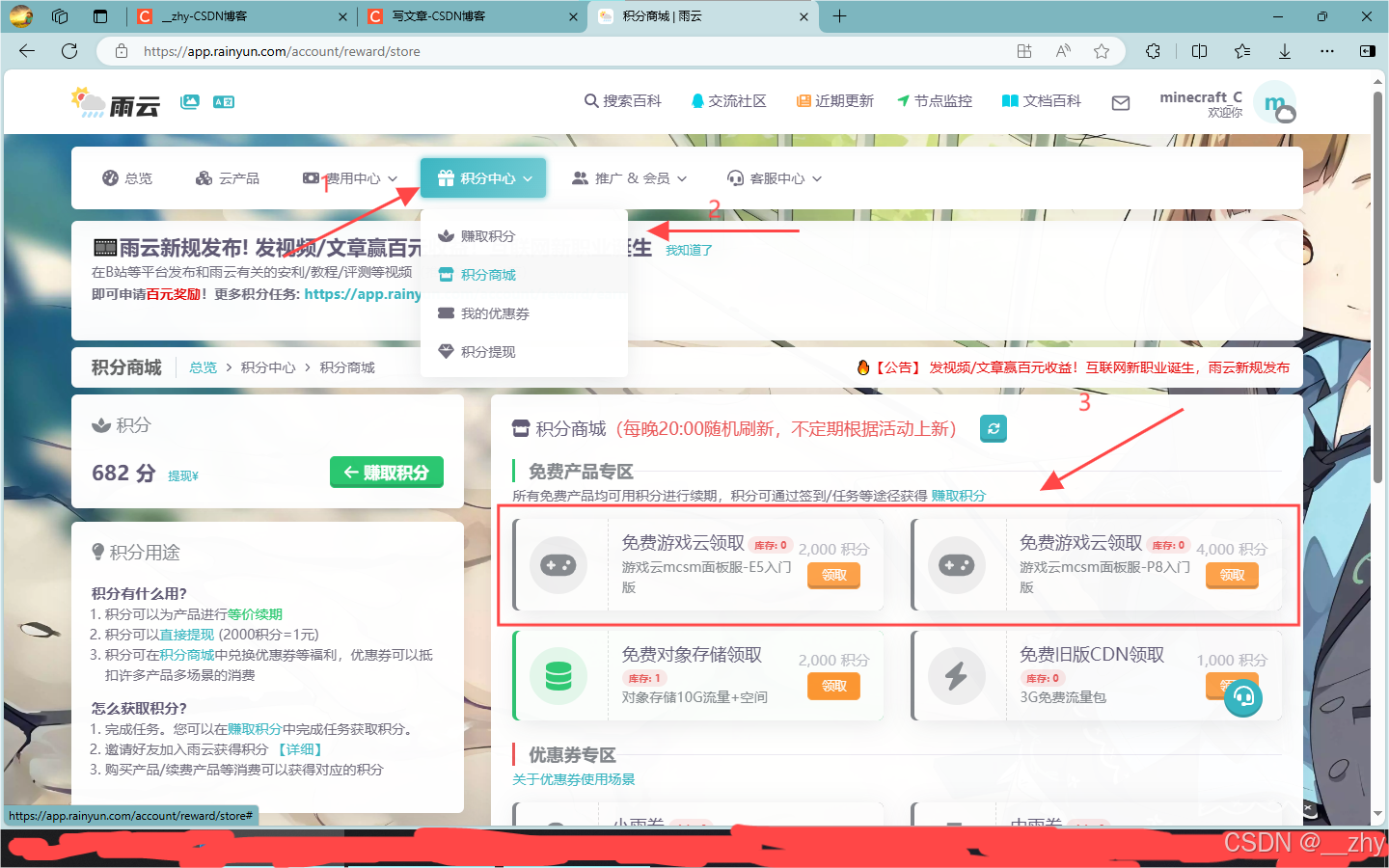Claim the P8 入门版 game cloud
This screenshot has width=1389, height=868.
1232,576
